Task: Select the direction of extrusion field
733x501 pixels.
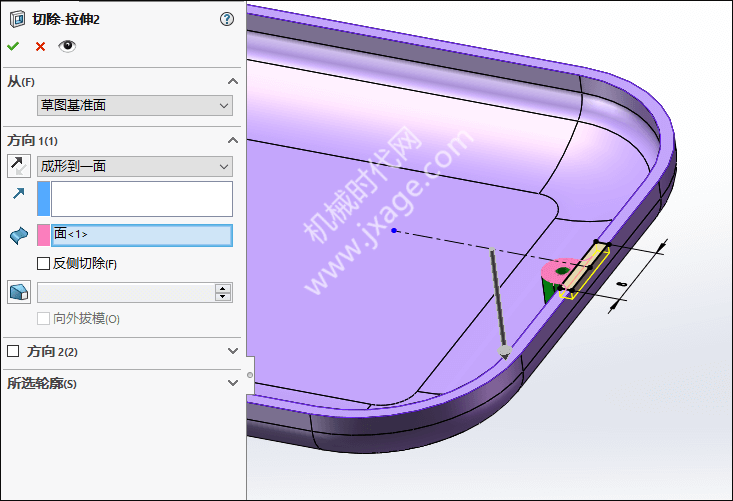Action: coord(142,199)
